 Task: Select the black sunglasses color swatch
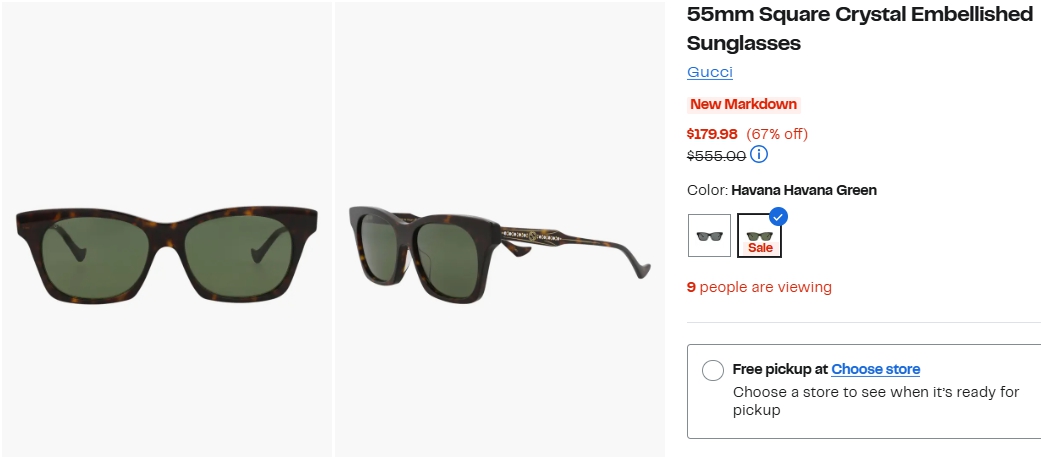(x=709, y=236)
